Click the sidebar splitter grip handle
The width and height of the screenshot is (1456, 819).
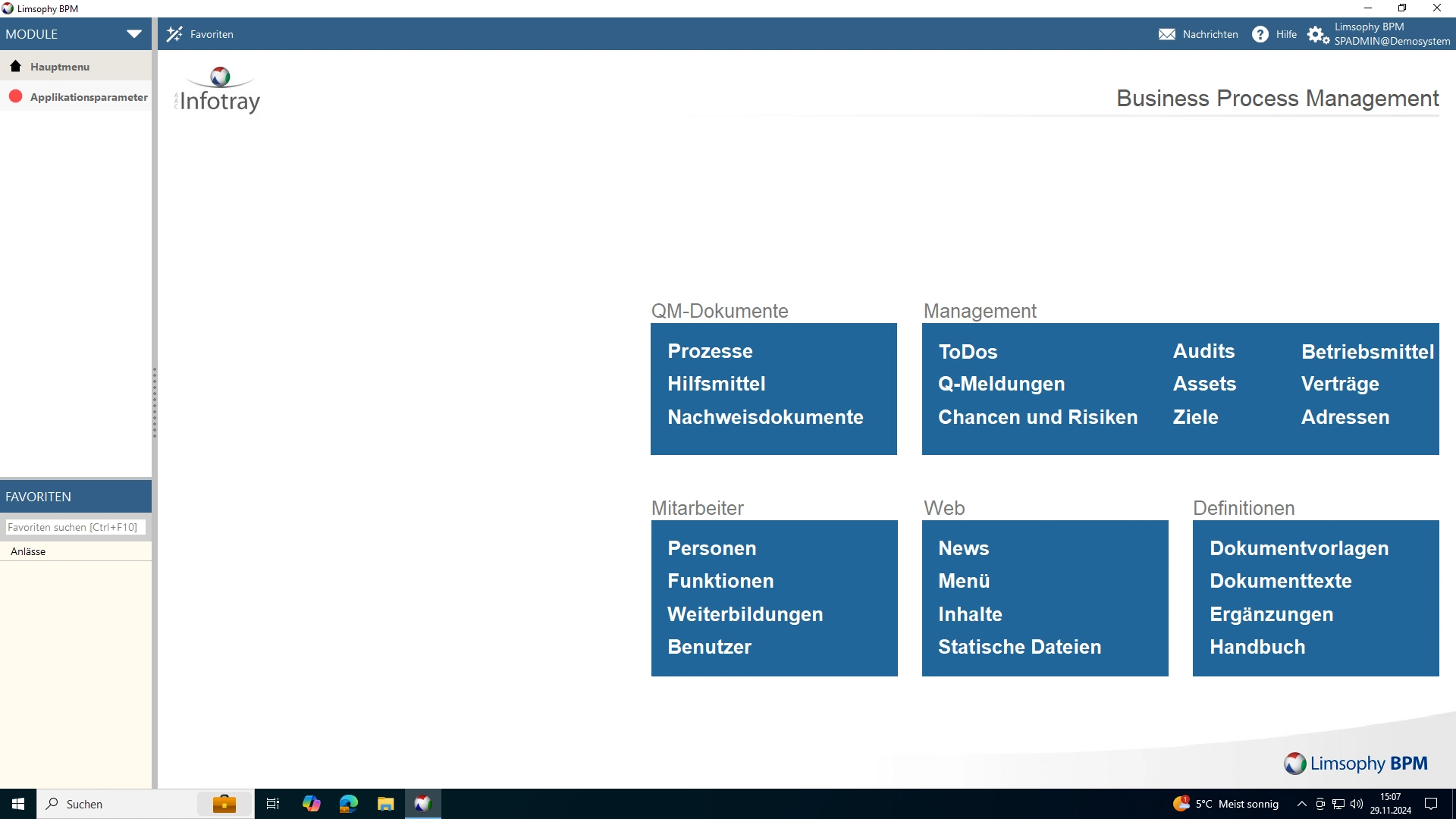click(155, 403)
